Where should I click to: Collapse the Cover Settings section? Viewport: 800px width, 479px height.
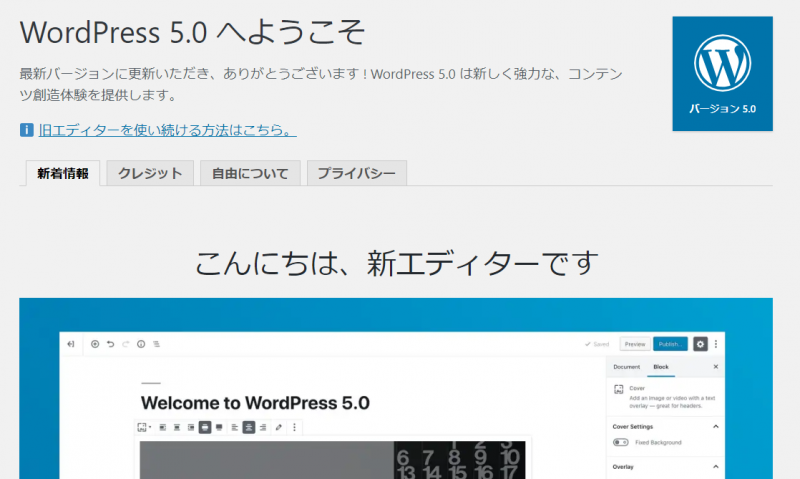715,426
